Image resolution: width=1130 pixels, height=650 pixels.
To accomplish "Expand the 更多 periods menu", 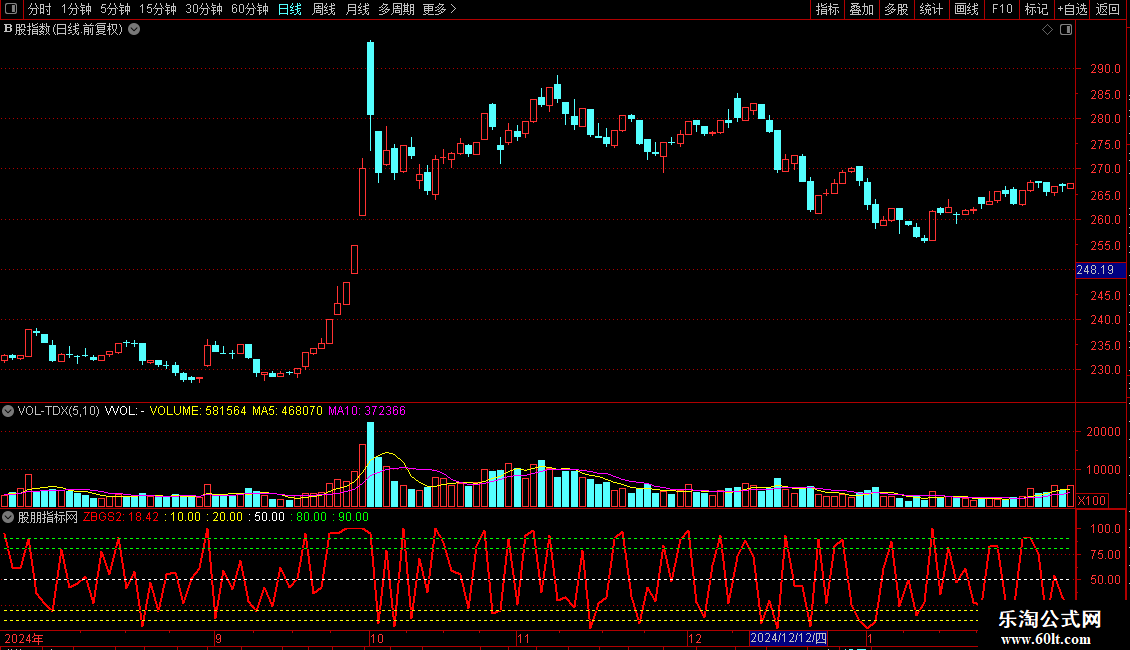I will pos(439,9).
